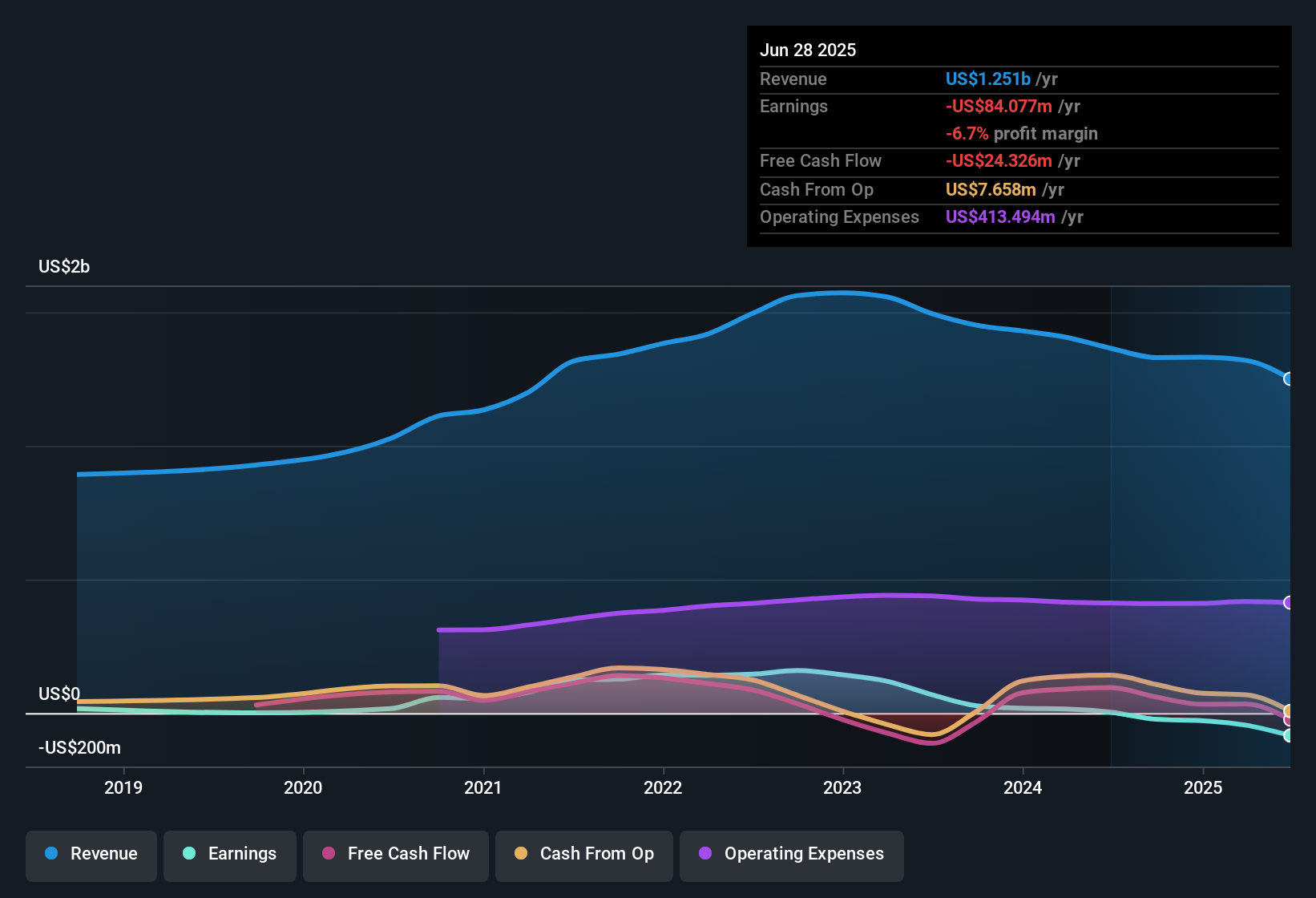
Task: Click the US$2b y-axis label
Action: point(64,266)
